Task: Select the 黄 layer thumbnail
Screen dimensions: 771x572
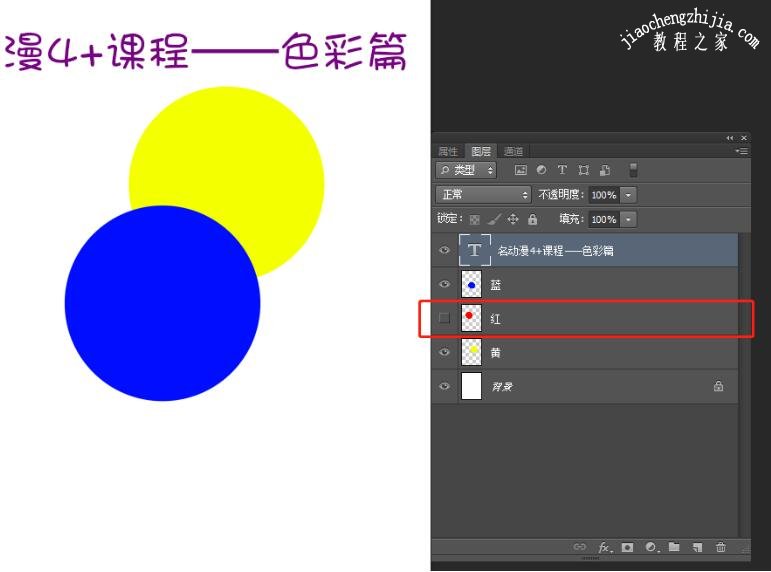Action: click(471, 352)
